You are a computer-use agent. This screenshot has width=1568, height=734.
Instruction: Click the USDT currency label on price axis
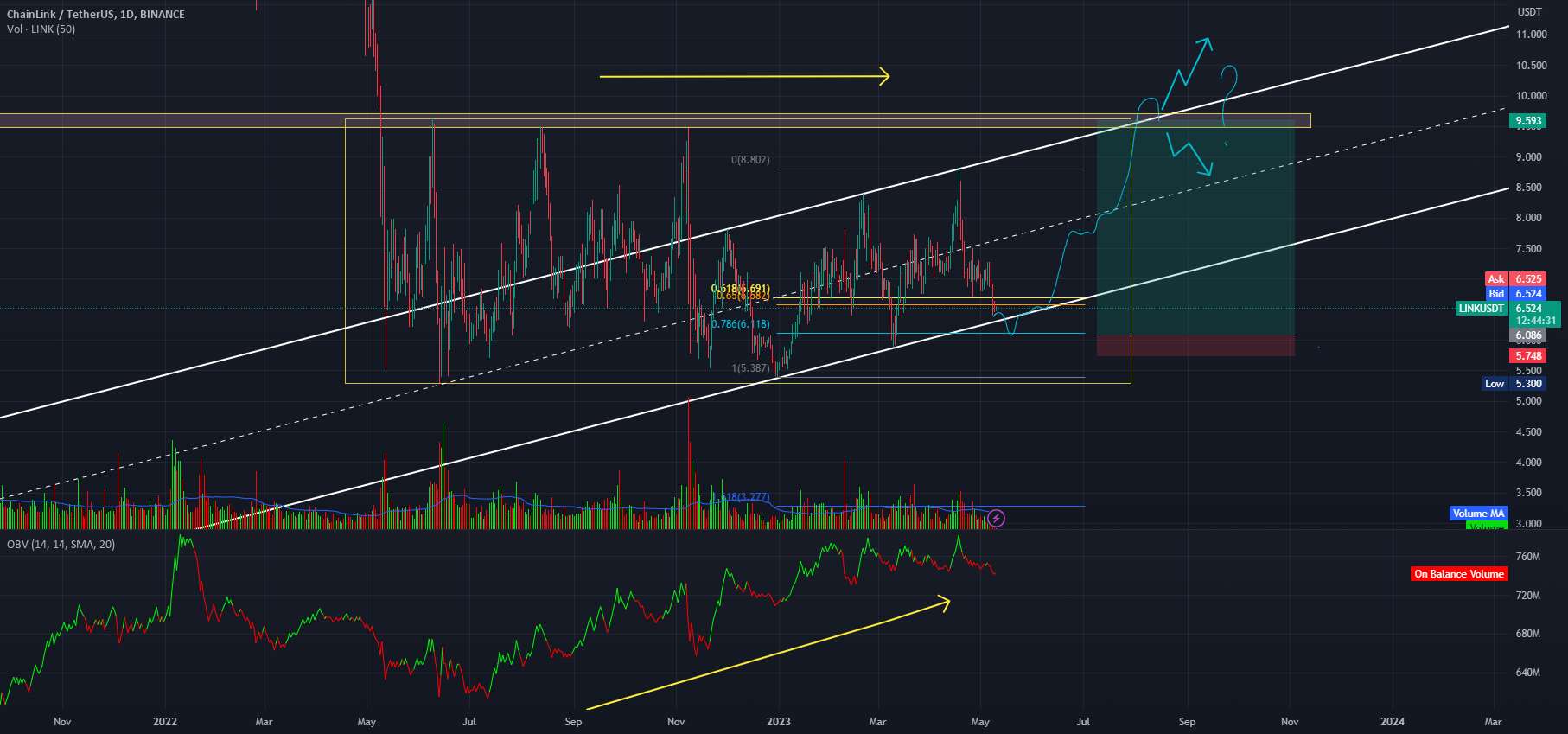pos(1529,12)
